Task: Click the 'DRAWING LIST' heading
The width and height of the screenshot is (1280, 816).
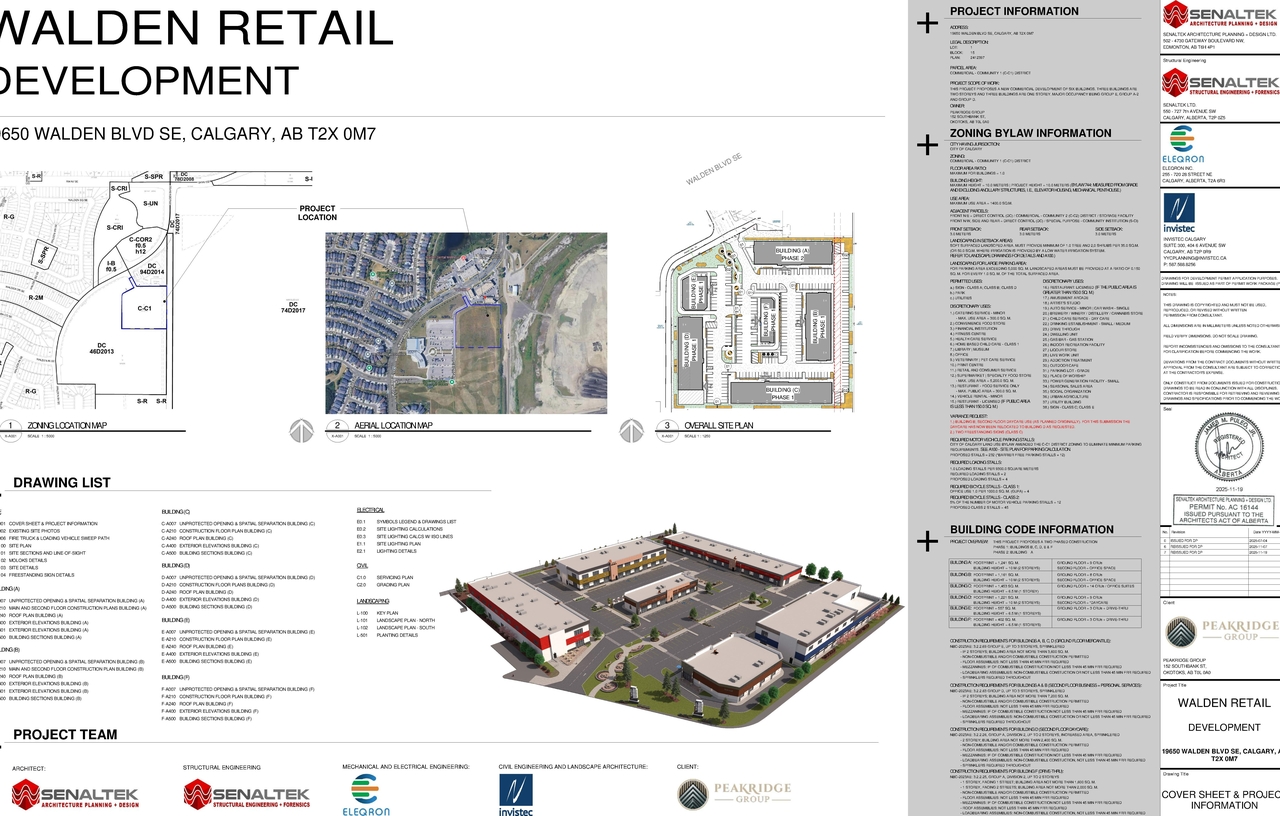Action: (x=62, y=483)
